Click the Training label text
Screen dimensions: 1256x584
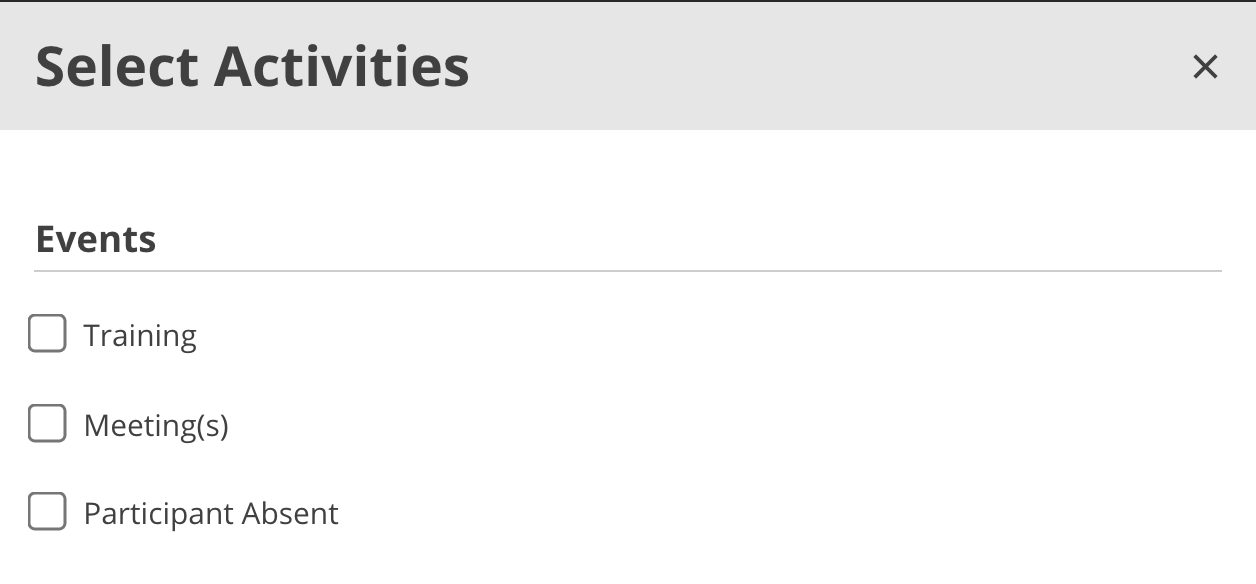[x=140, y=335]
